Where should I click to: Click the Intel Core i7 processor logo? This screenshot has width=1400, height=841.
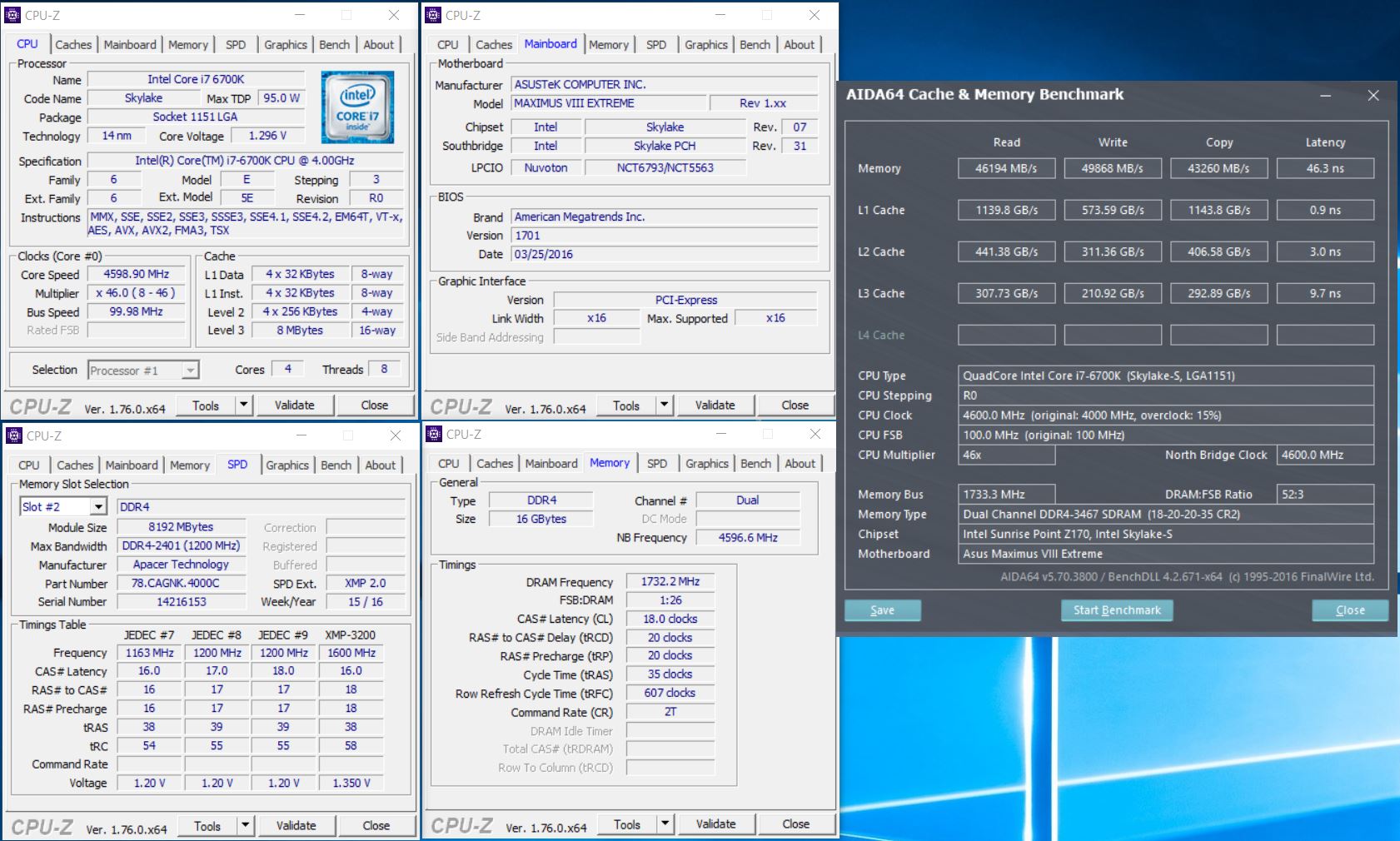coord(357,107)
